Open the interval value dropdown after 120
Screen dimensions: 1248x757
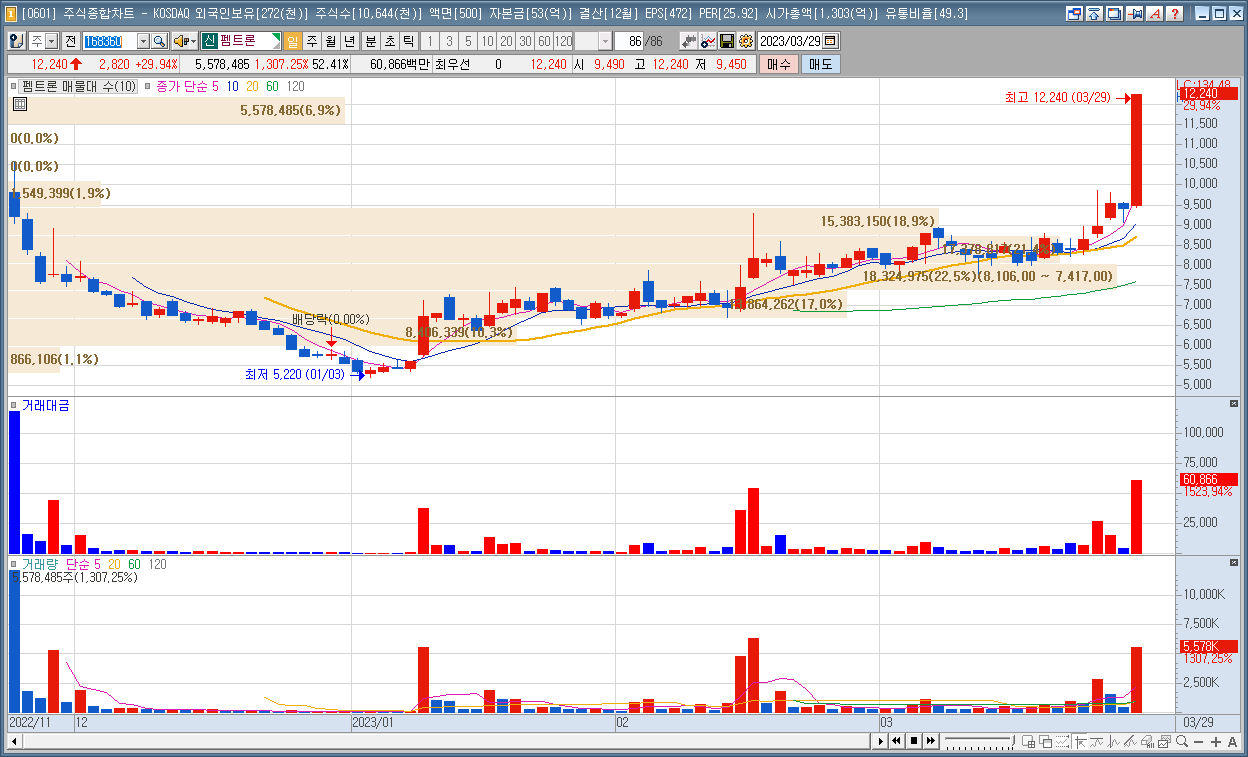click(605, 41)
